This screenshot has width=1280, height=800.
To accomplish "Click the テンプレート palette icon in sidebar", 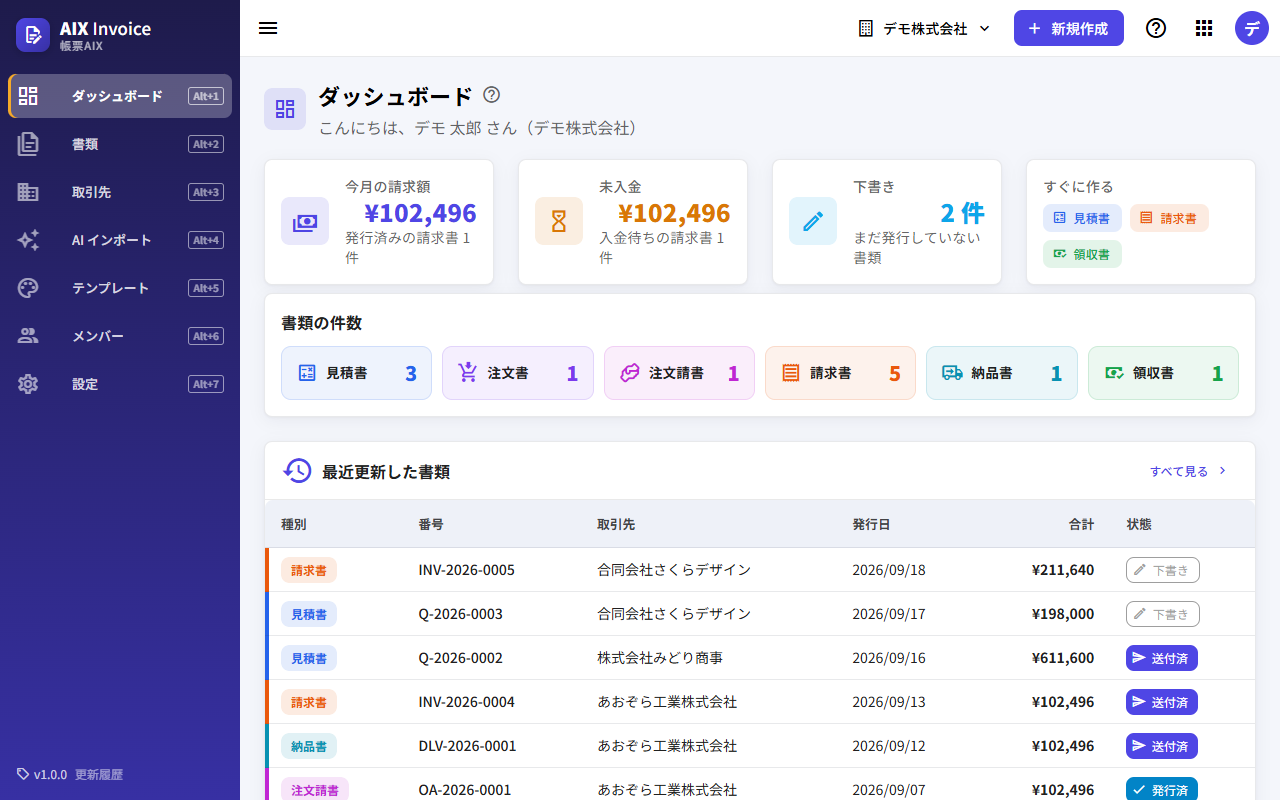I will pos(28,288).
